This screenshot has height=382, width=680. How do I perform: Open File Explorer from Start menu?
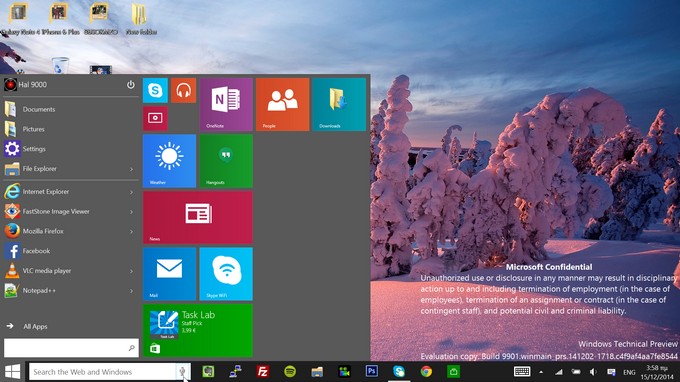71,169
